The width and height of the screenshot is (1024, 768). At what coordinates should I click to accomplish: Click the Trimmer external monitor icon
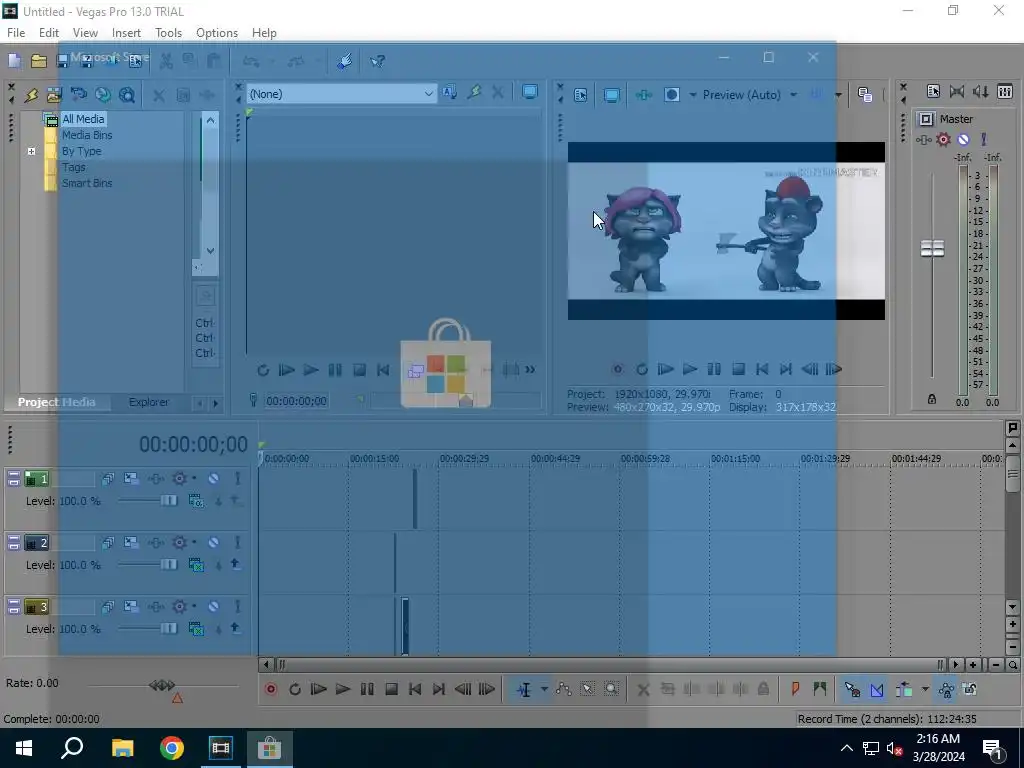coord(530,93)
